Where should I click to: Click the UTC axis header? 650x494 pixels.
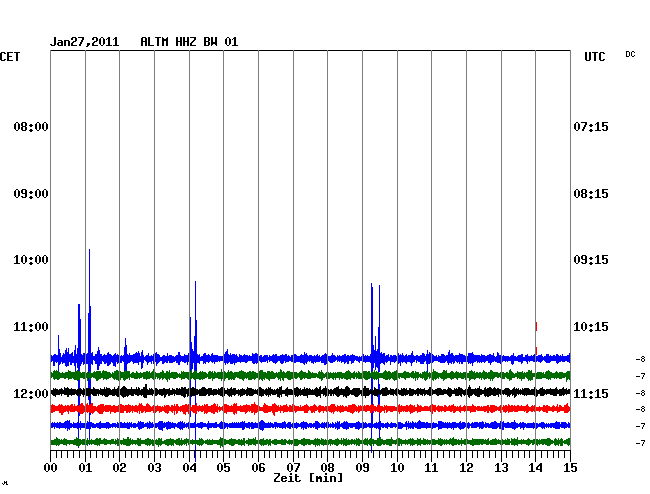pos(594,57)
